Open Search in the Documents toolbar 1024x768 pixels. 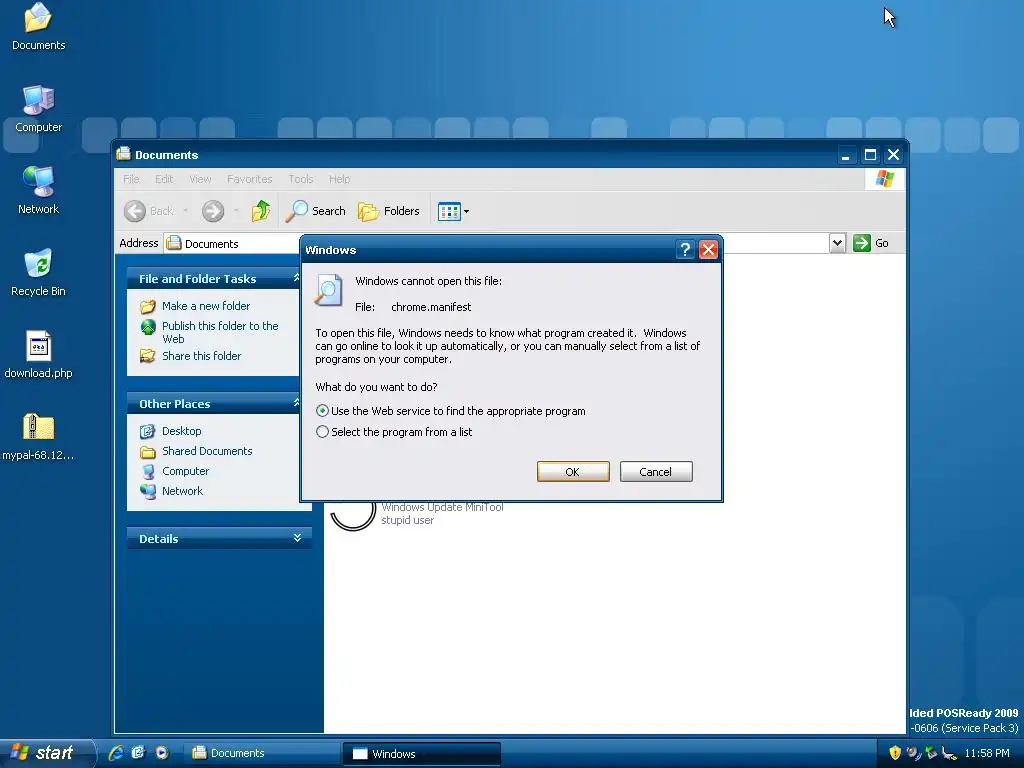tap(316, 211)
